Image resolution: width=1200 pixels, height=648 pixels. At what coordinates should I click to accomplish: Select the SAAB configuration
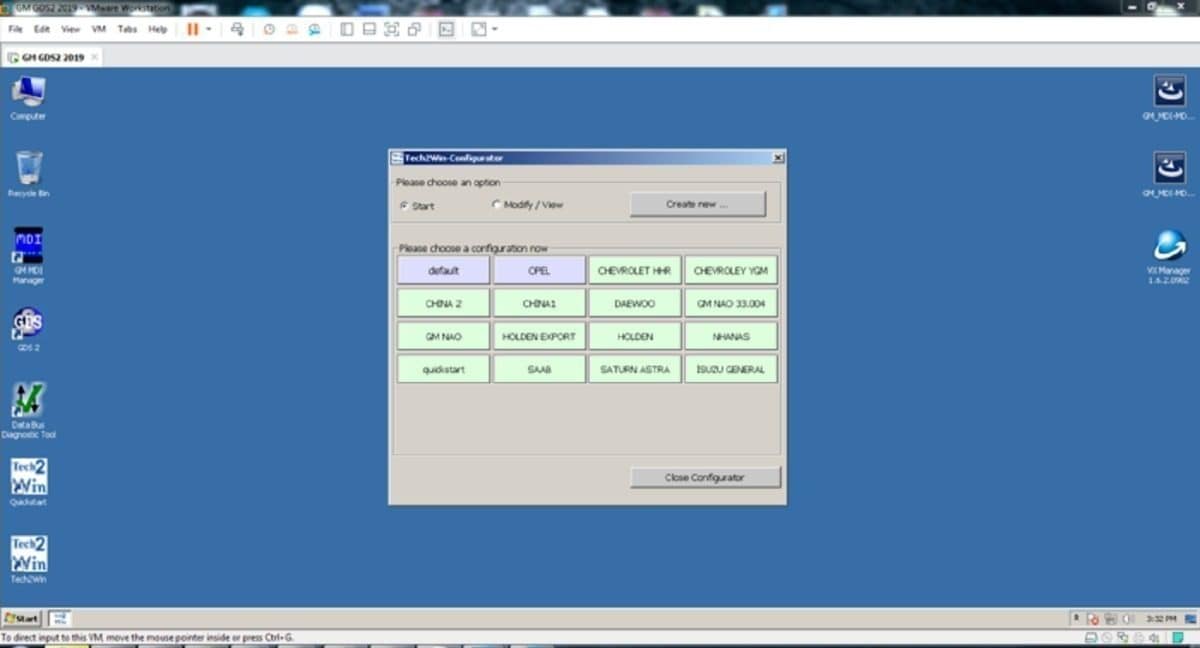click(539, 368)
